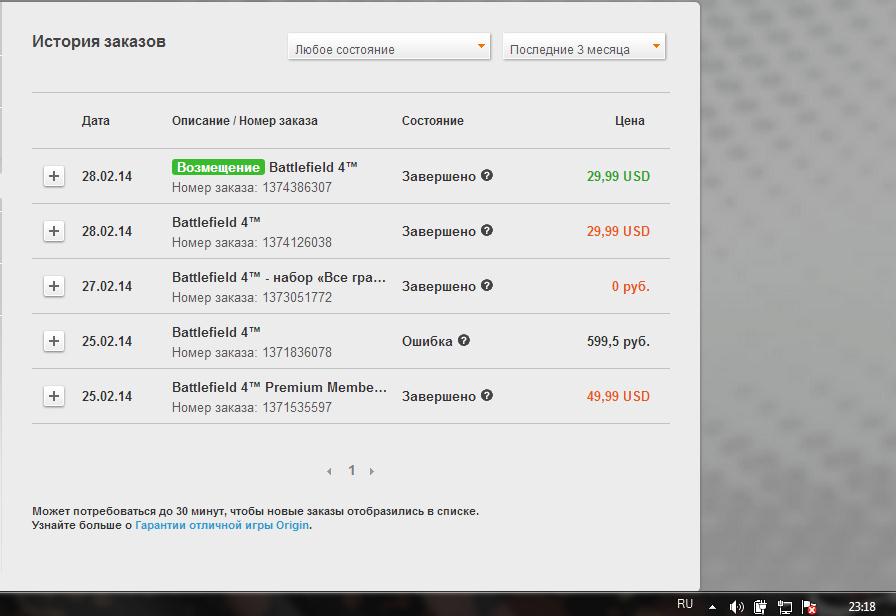Click the 'История заказов' heading
Viewport: 896px width, 616px height.
tap(99, 41)
